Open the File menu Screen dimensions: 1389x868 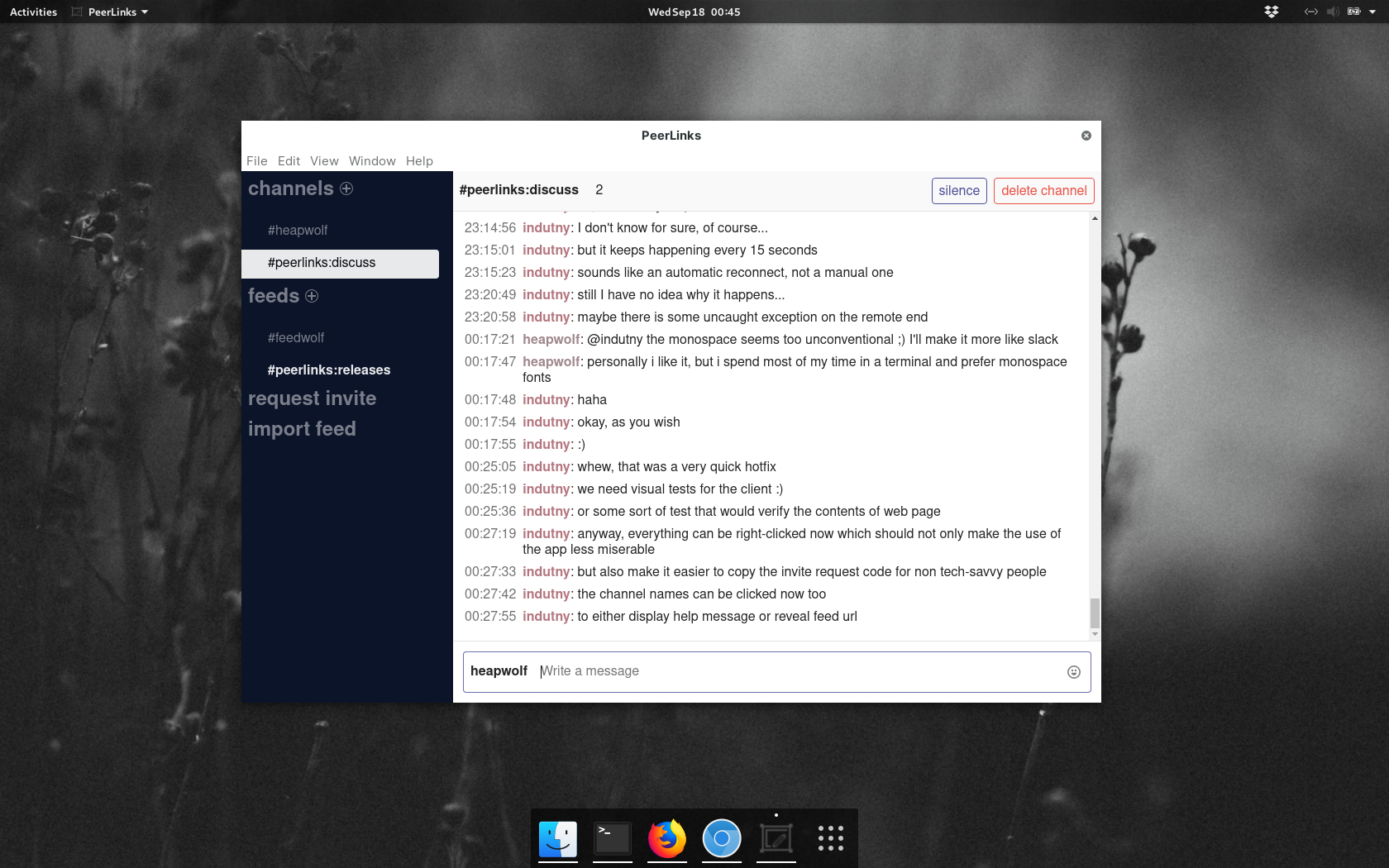(x=257, y=161)
